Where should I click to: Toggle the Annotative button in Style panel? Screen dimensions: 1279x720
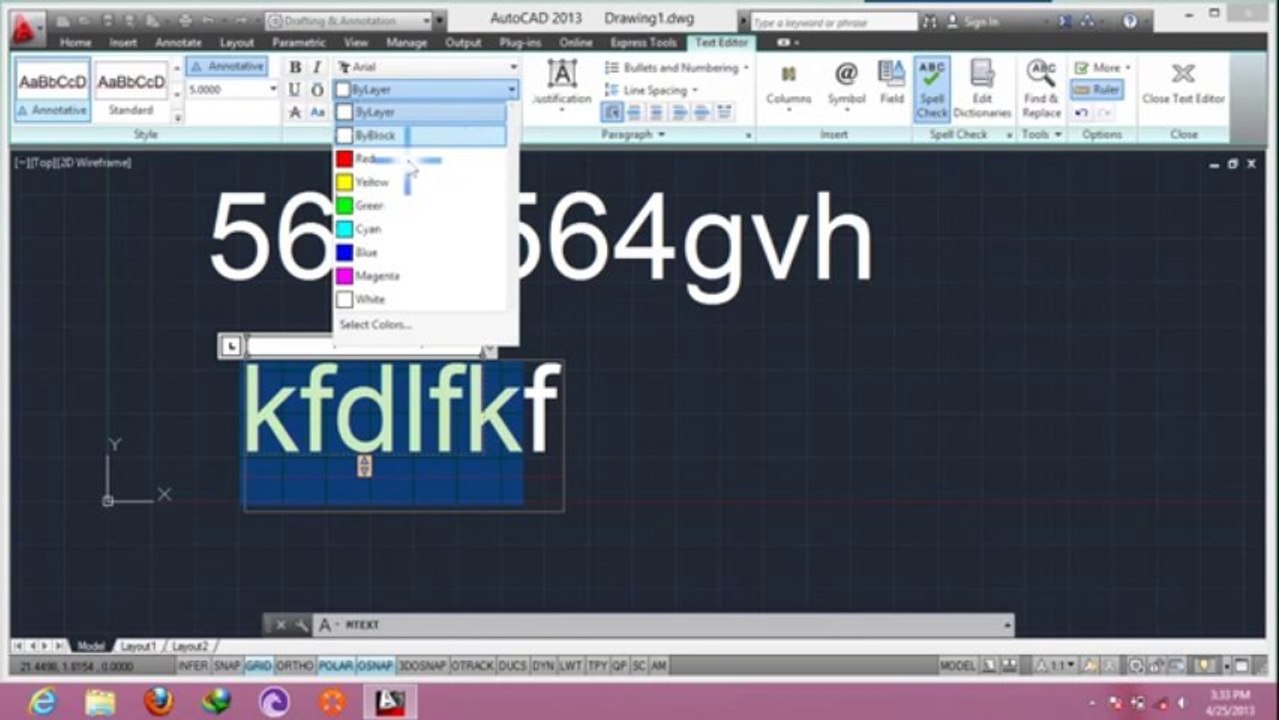[226, 66]
